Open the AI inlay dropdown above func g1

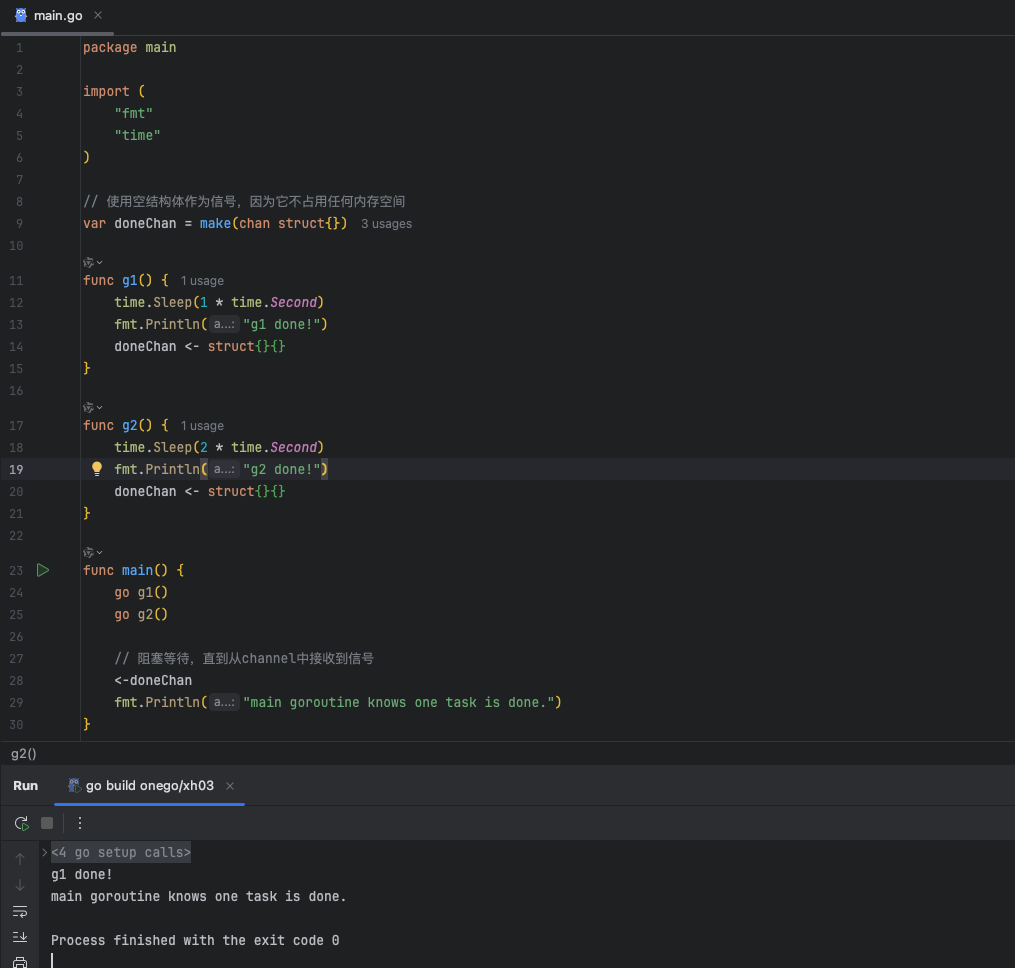coord(93,262)
